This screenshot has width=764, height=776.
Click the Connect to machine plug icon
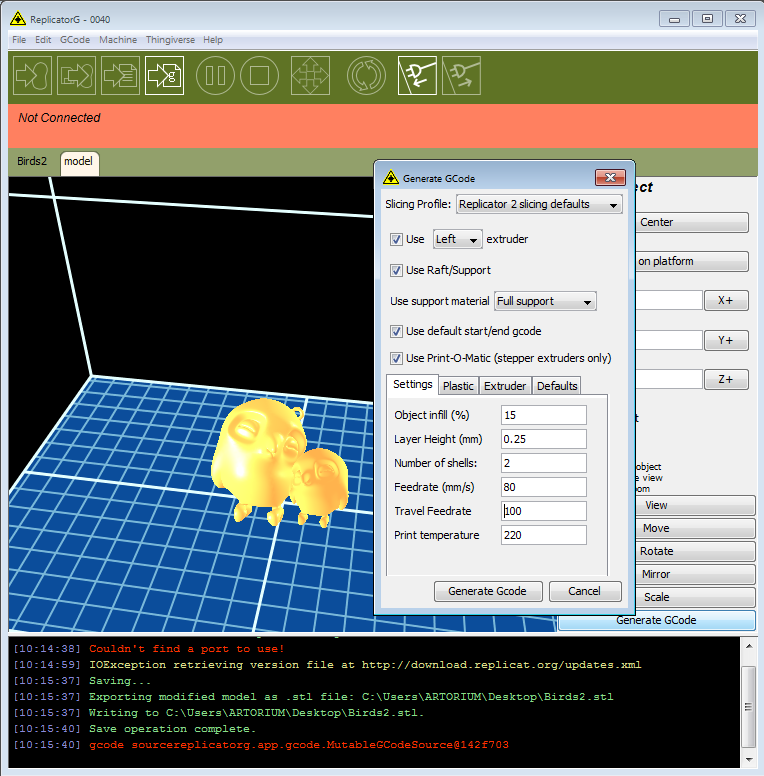click(x=417, y=75)
